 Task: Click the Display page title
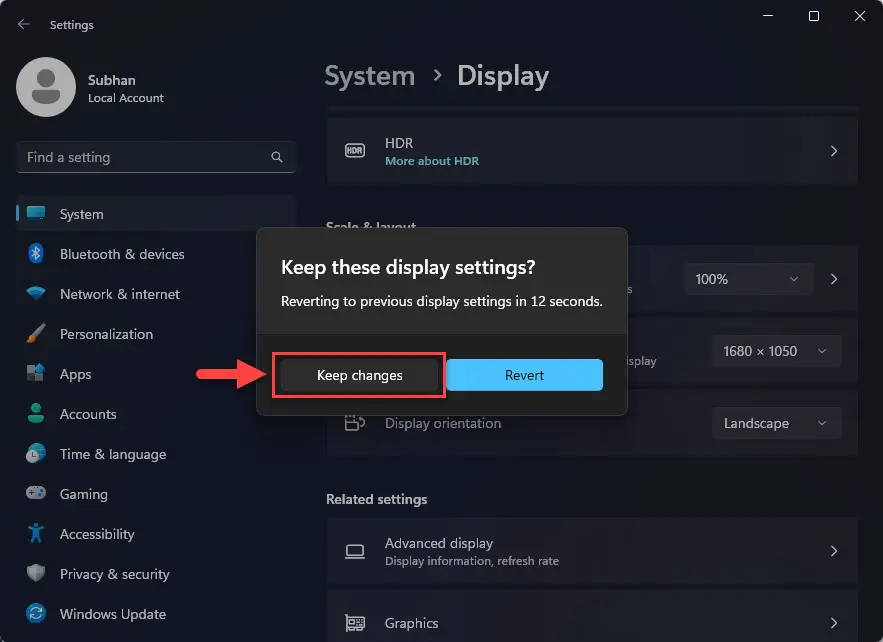tap(503, 76)
